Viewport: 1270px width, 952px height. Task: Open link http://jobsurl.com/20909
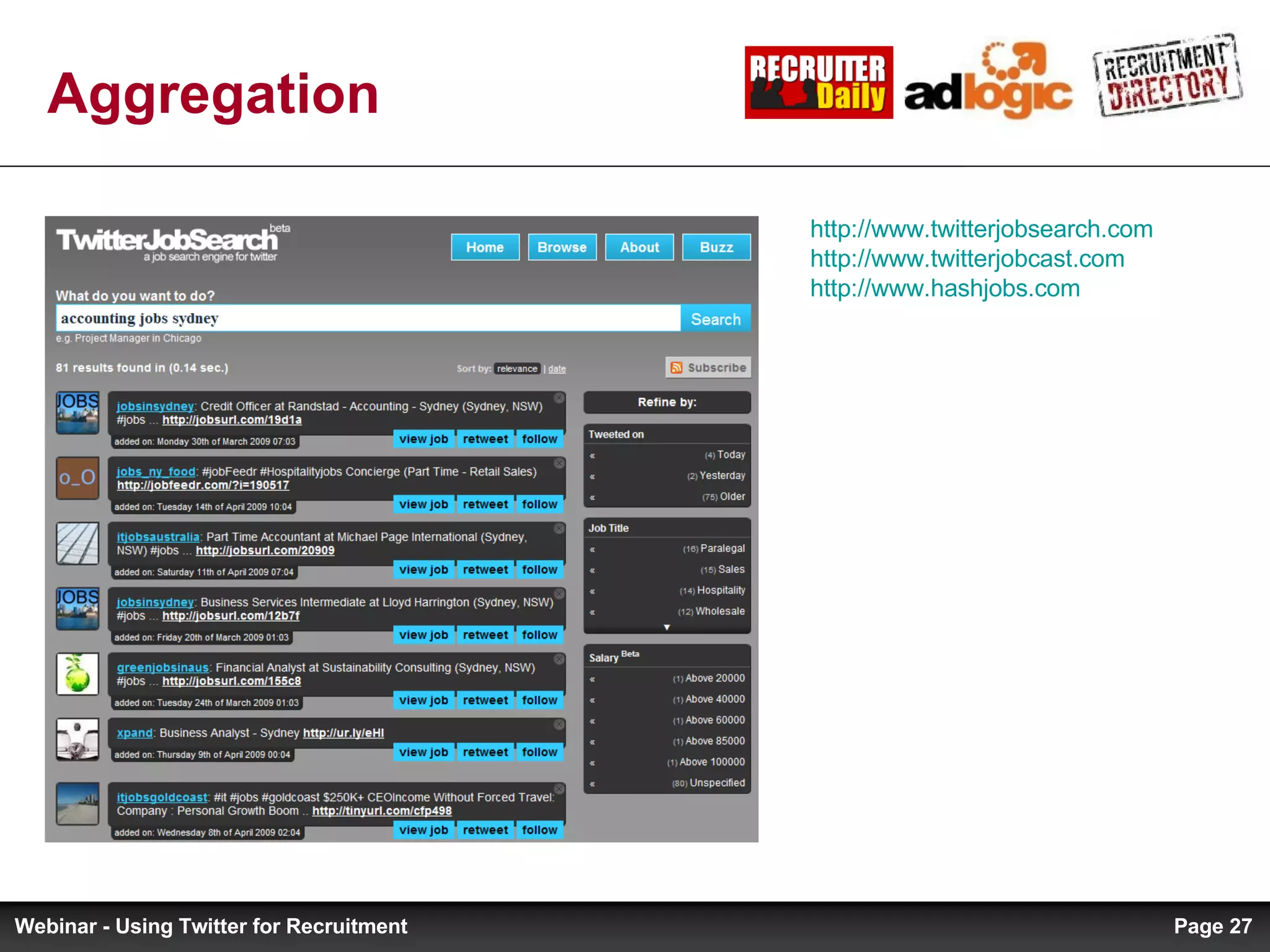click(x=265, y=550)
